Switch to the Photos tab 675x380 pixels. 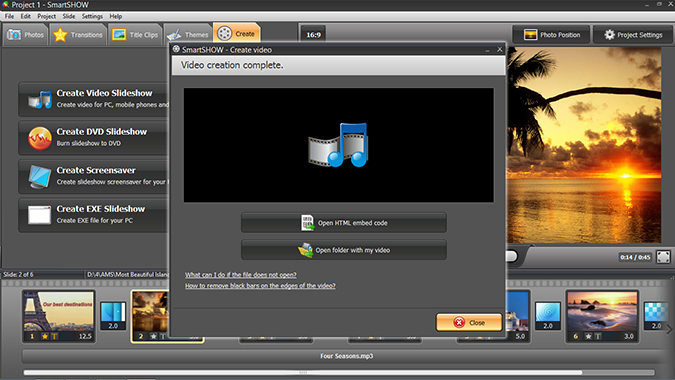pyautogui.click(x=25, y=35)
